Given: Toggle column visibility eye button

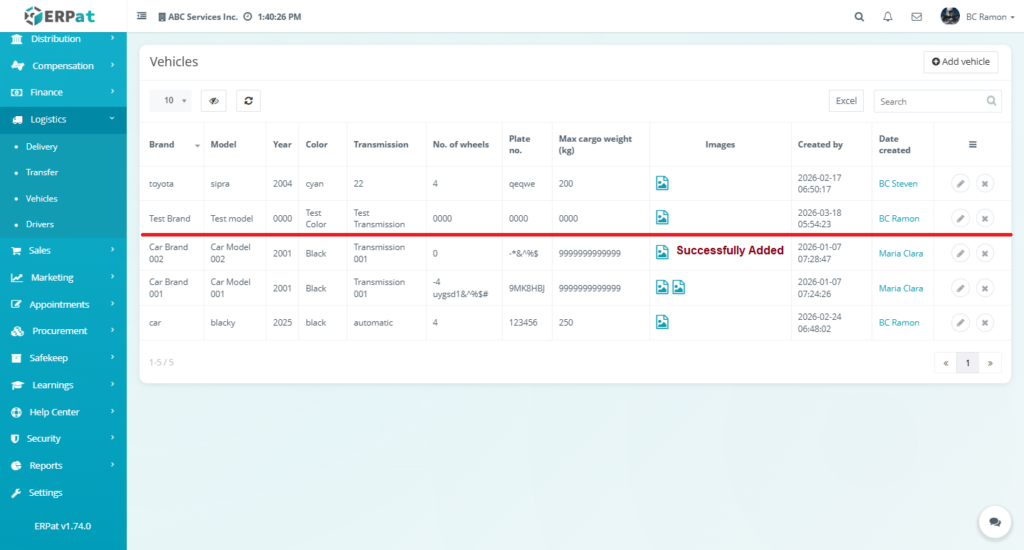Looking at the screenshot, I should point(214,101).
